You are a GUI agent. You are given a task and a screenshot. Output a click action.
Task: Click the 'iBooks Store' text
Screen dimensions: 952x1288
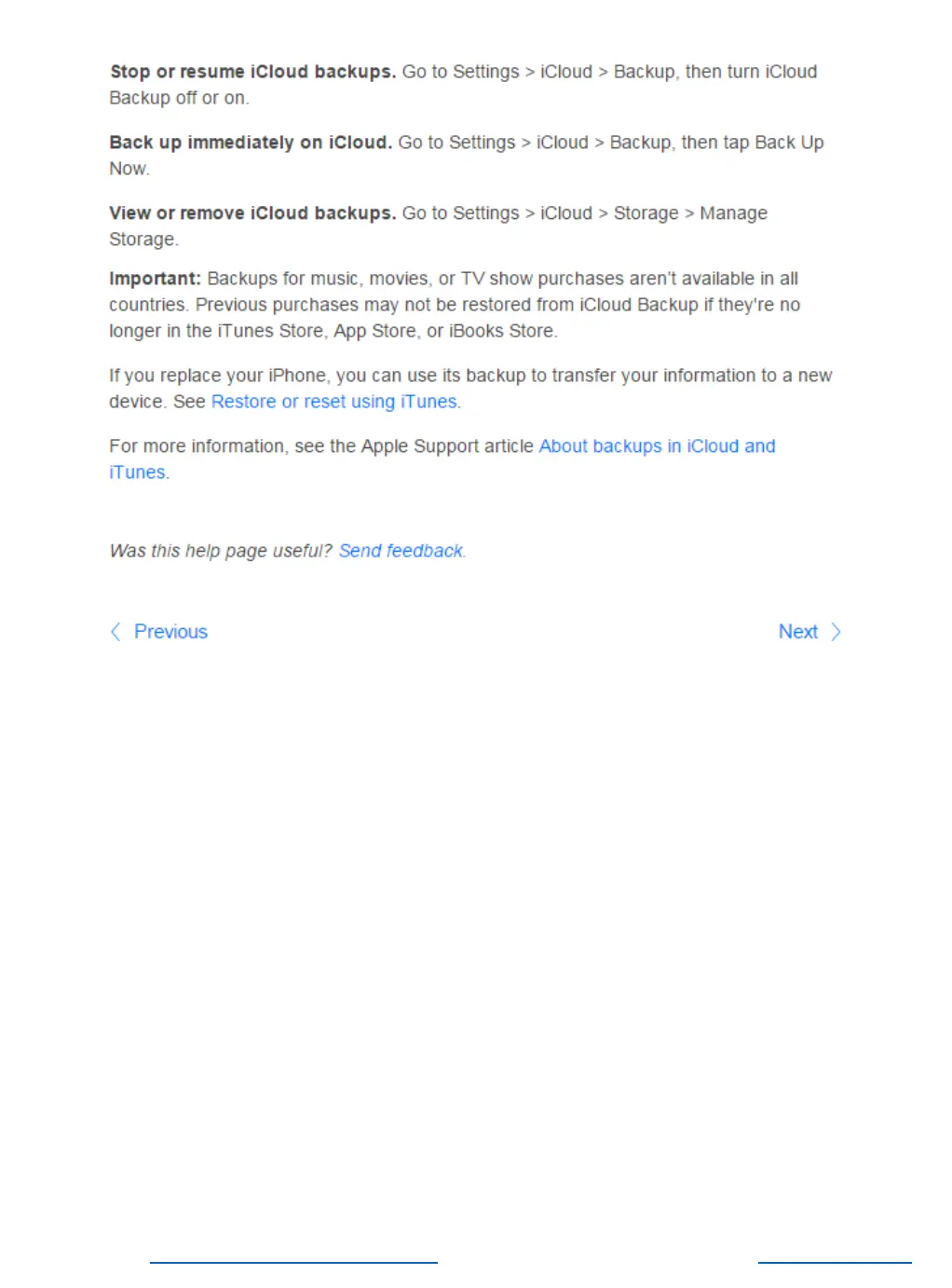501,331
